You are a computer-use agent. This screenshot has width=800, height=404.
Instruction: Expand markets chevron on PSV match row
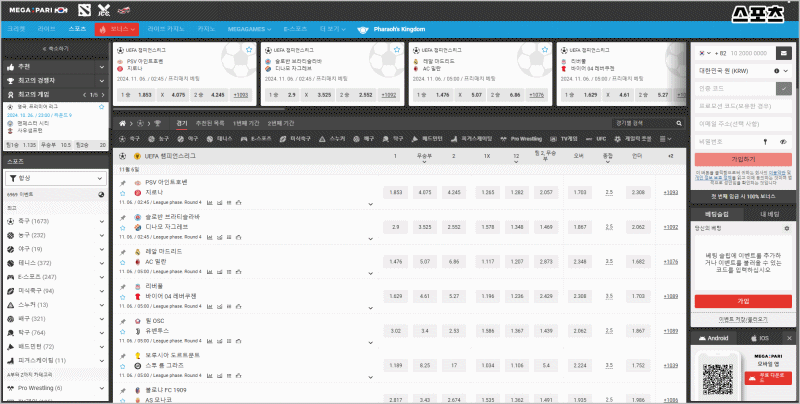click(x=371, y=204)
